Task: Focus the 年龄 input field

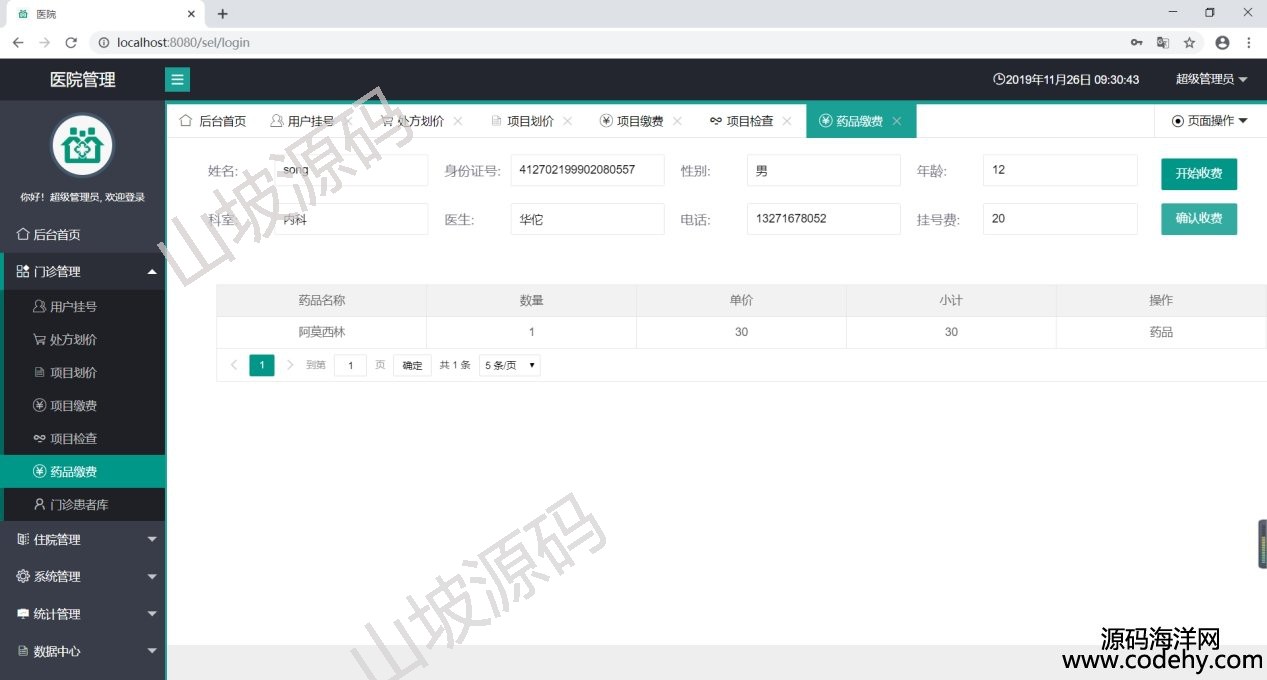Action: pos(1060,170)
